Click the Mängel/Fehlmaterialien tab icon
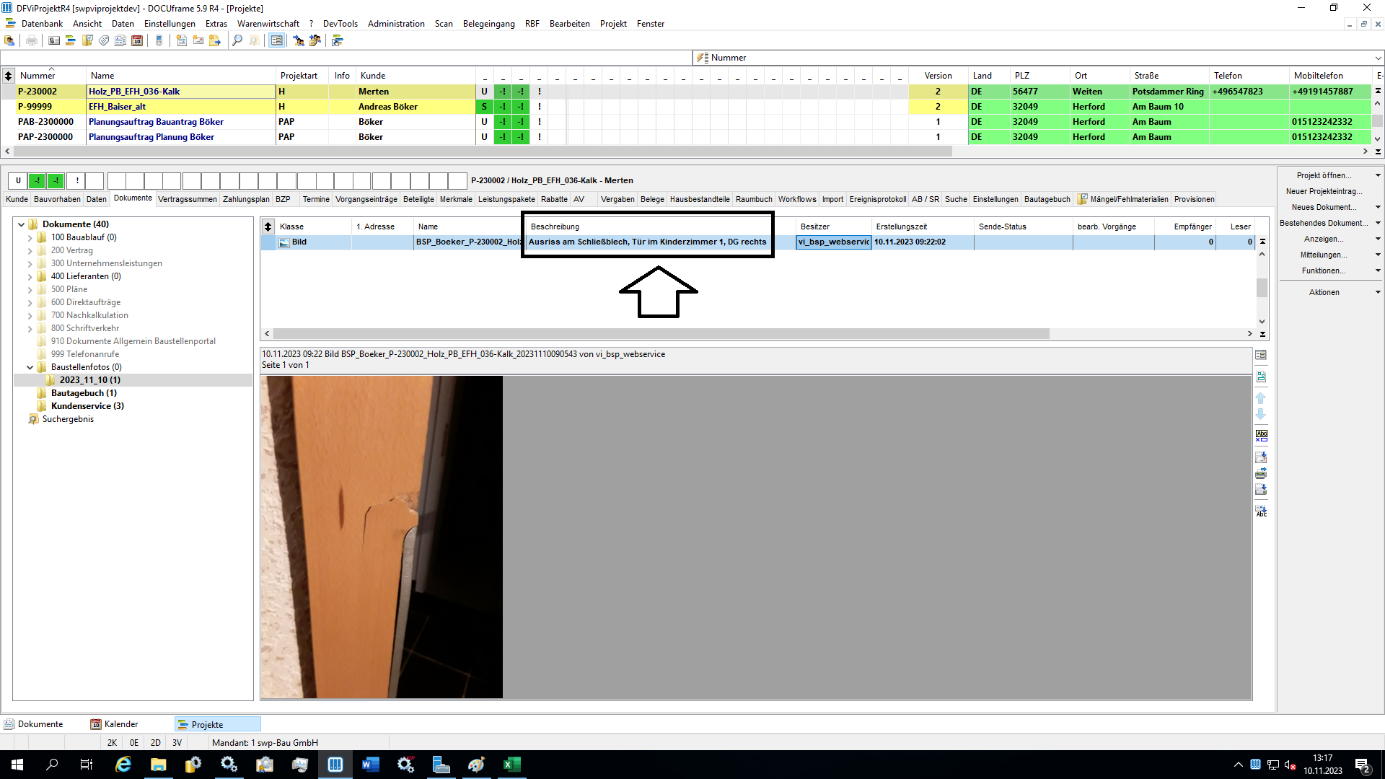1385x779 pixels. click(1083, 199)
